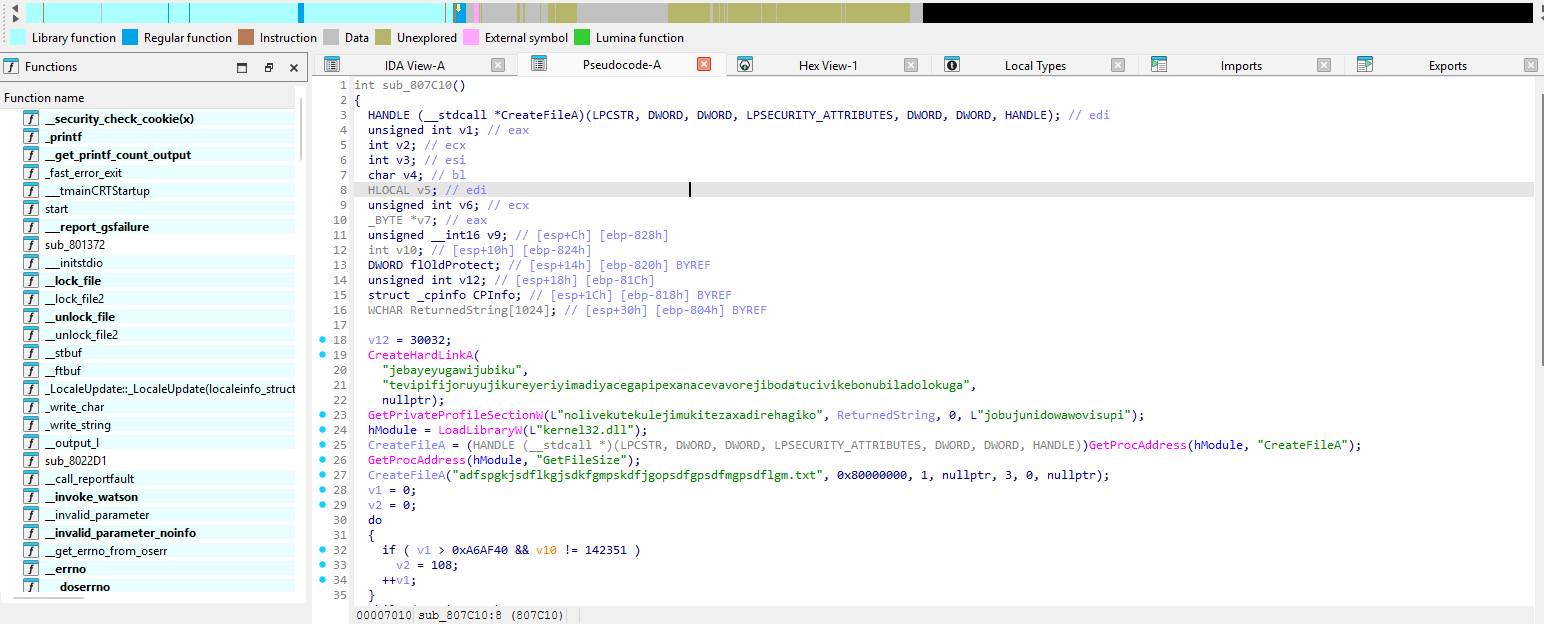This screenshot has width=1544, height=624.
Task: Click the Library function legend color swatch
Action: coord(18,38)
